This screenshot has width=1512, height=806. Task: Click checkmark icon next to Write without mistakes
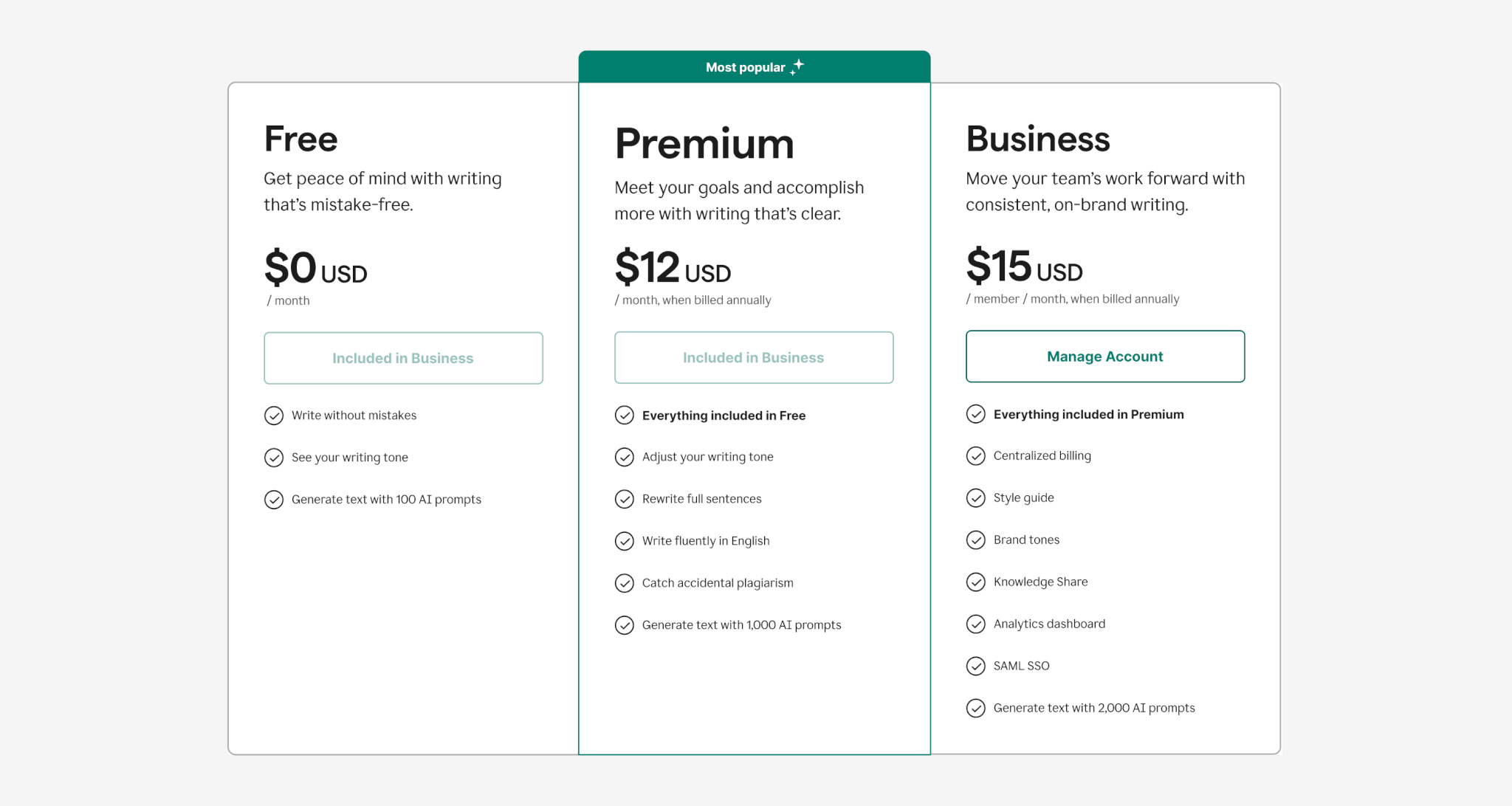coord(274,416)
